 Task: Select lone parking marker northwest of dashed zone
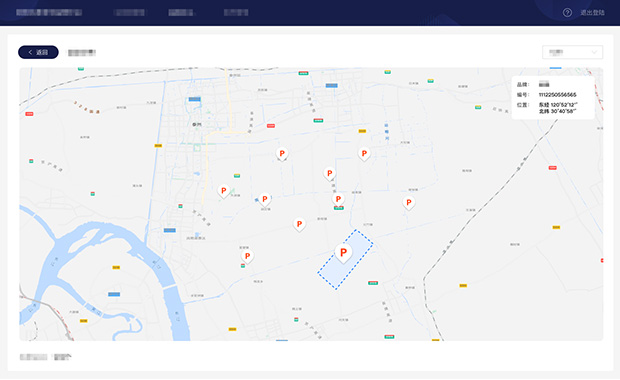299,225
